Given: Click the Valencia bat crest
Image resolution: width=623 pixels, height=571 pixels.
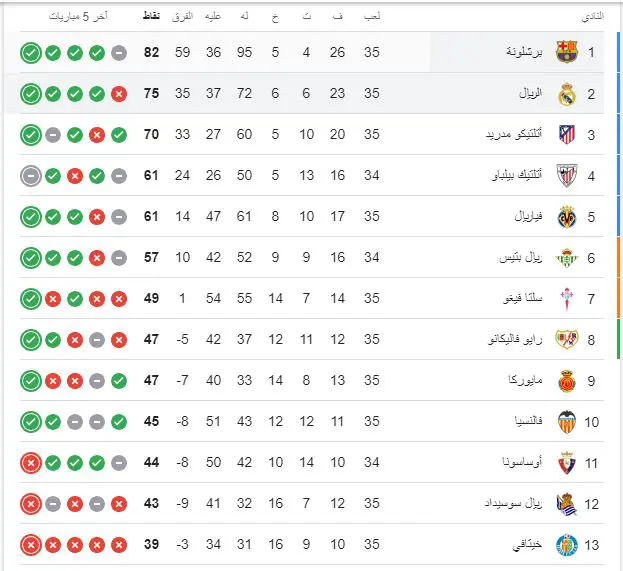Looking at the screenshot, I should click(x=567, y=422).
